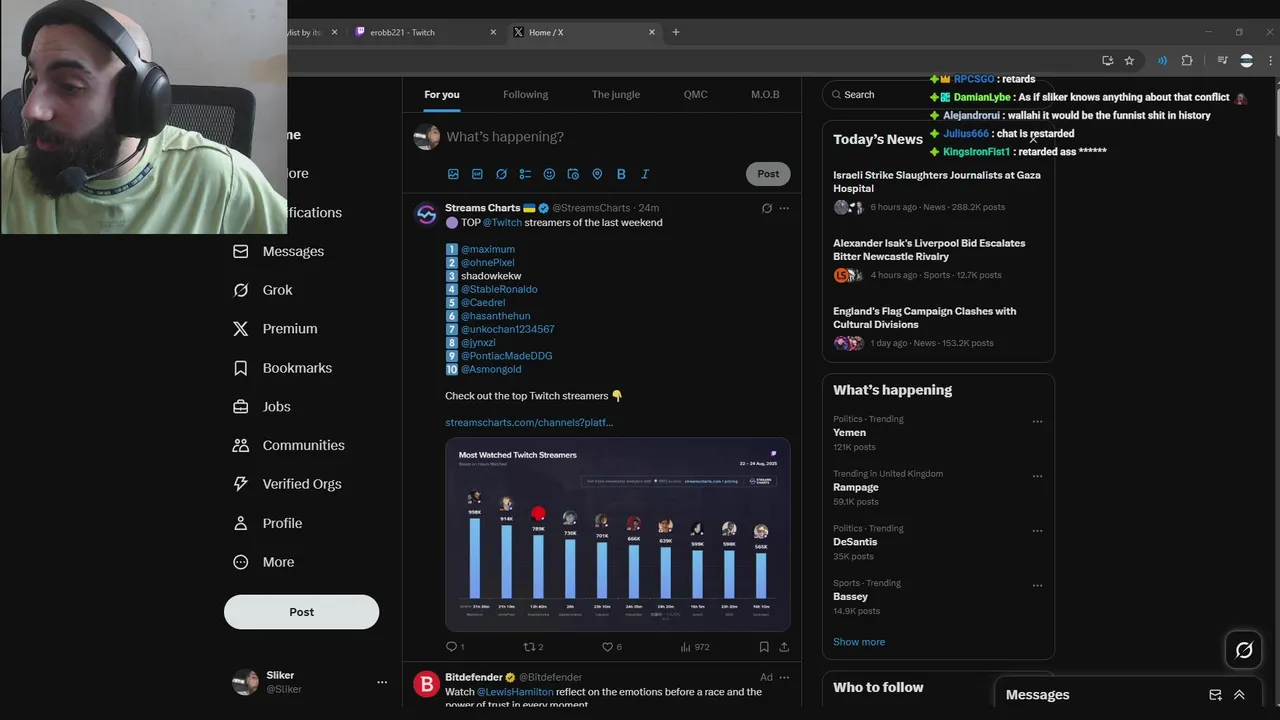Show more trends

click(x=859, y=642)
